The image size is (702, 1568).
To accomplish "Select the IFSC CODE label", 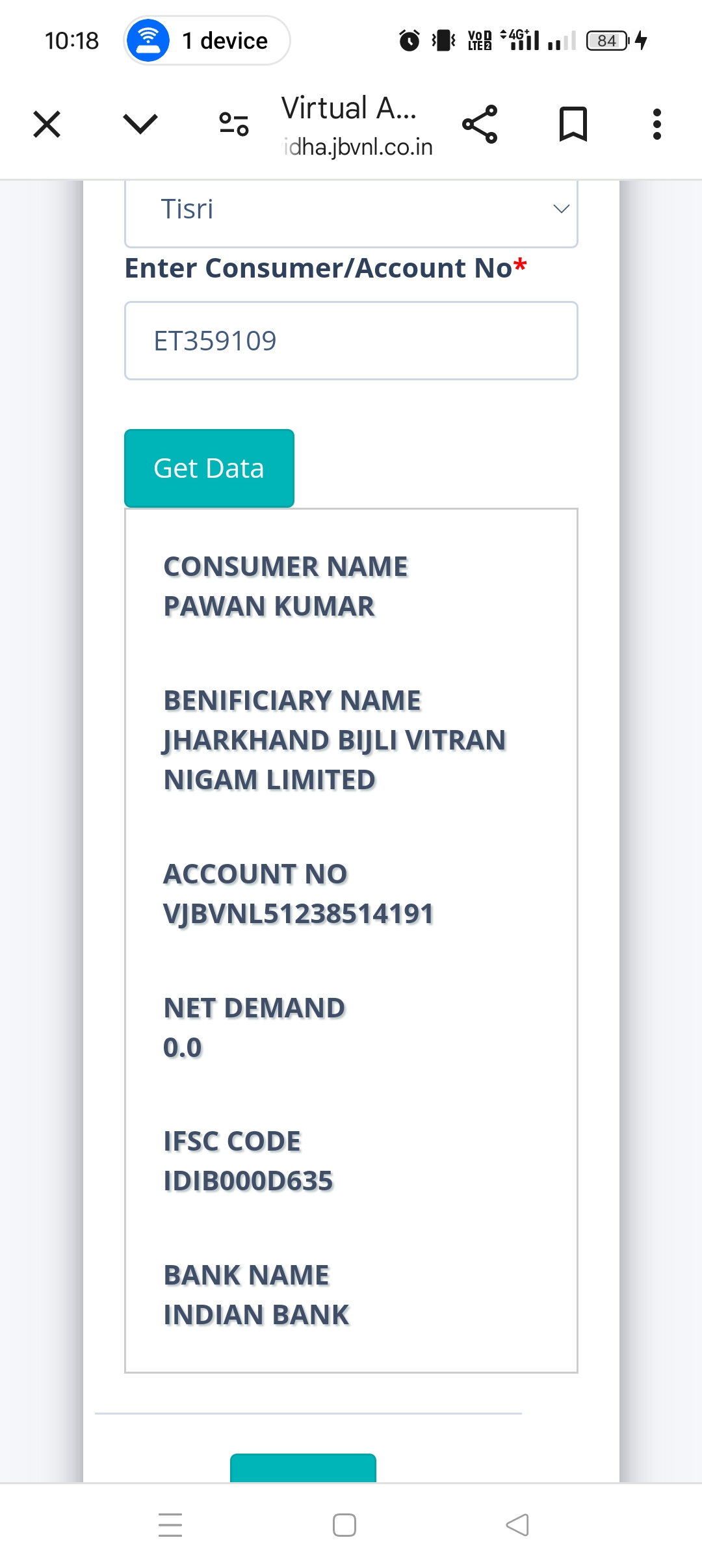I will point(232,1142).
